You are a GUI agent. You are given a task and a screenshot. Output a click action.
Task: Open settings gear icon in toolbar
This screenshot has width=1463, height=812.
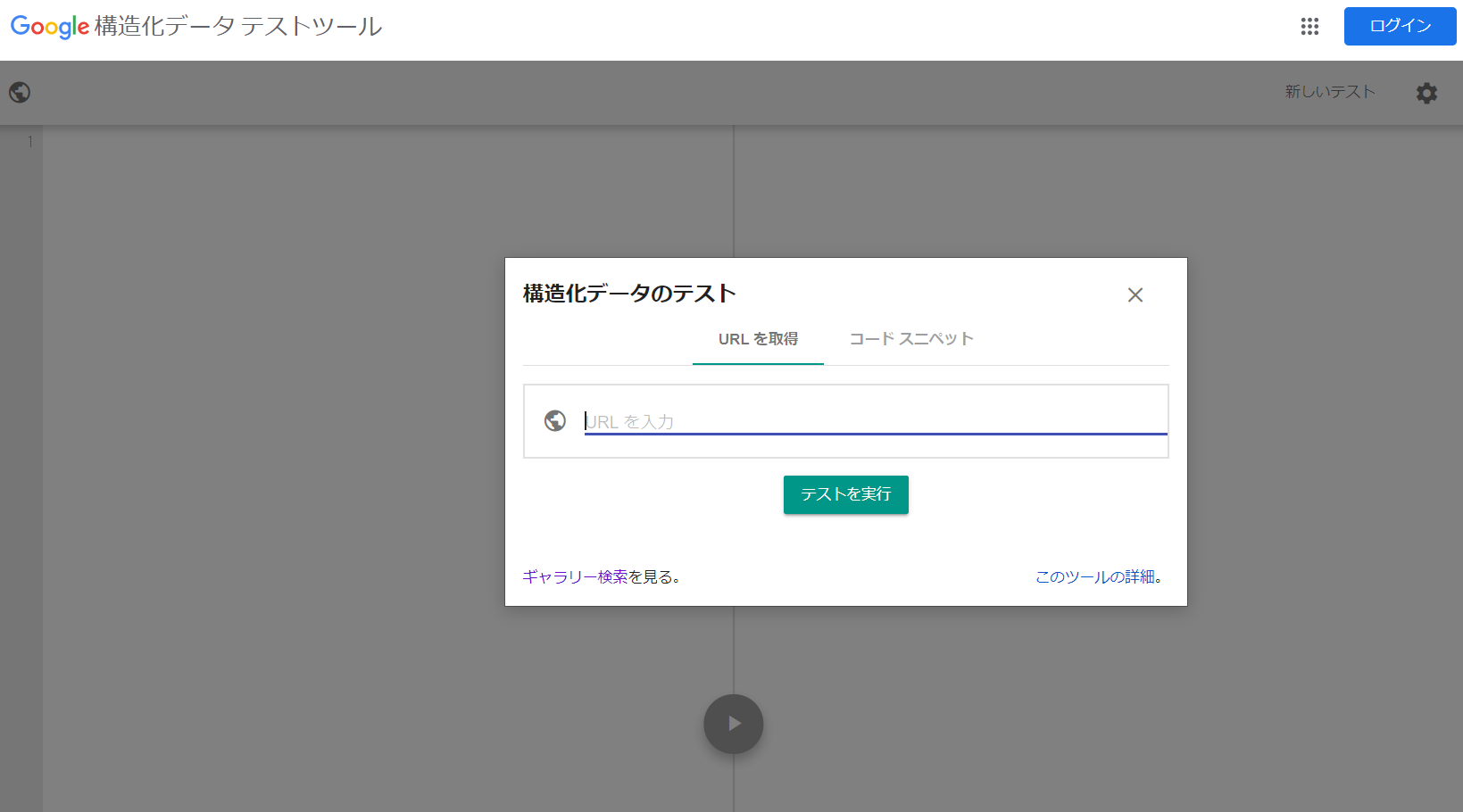click(1426, 93)
